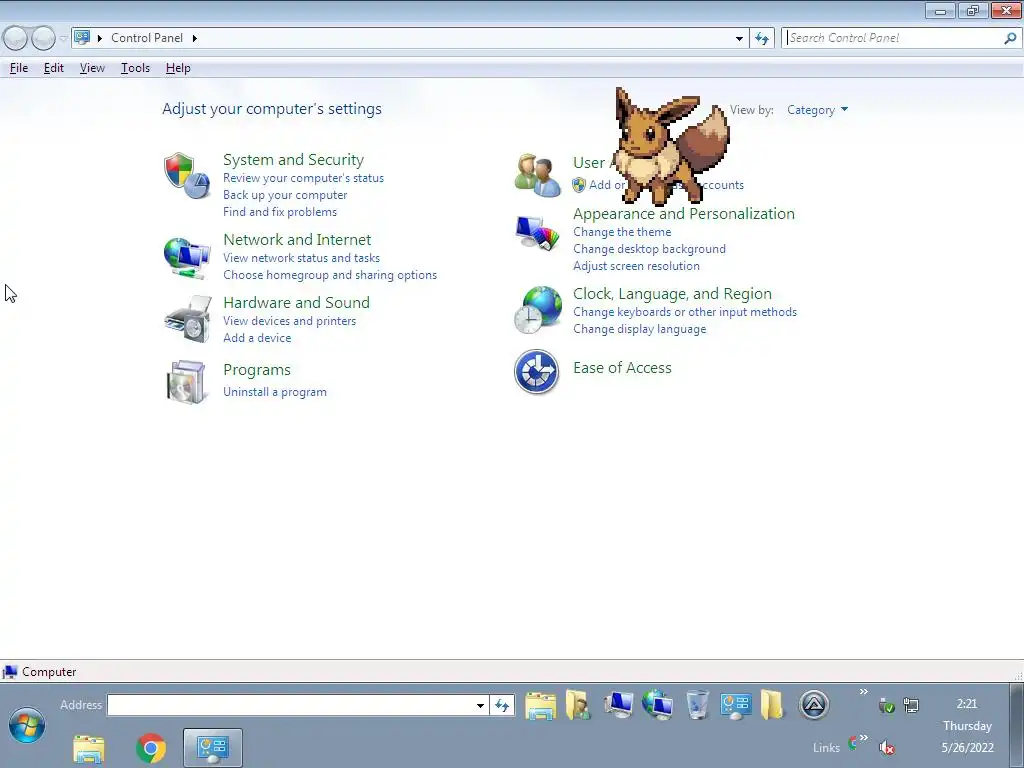Open the Help menu
The image size is (1024, 768).
(x=178, y=68)
